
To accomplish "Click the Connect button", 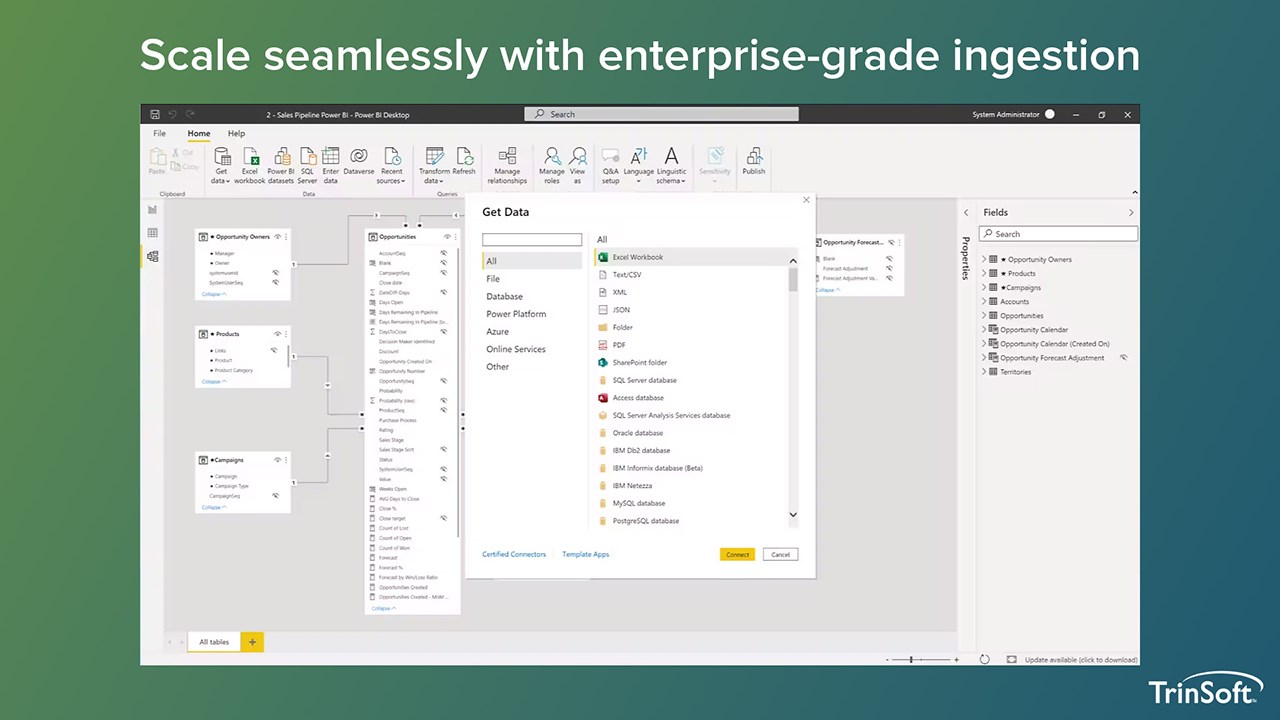I will pos(737,554).
